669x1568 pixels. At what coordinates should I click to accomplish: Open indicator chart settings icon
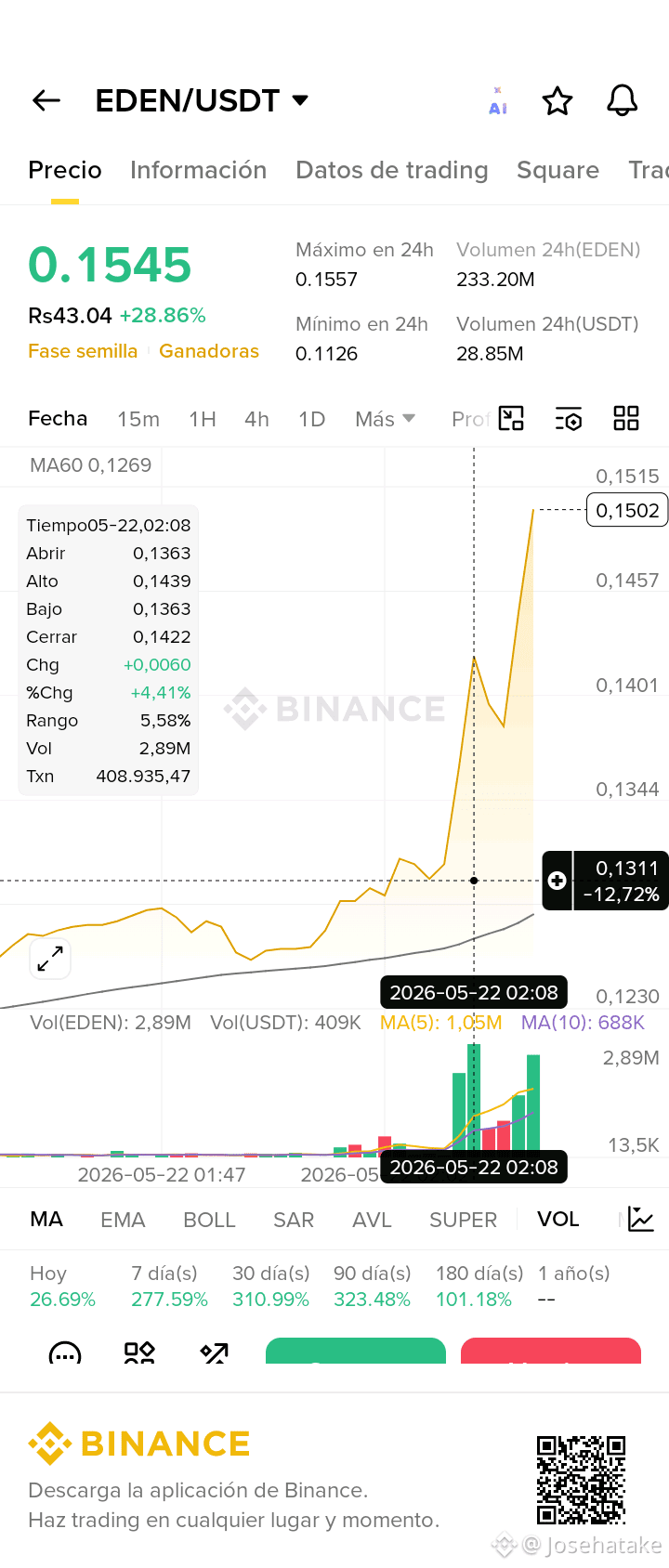[x=641, y=1219]
